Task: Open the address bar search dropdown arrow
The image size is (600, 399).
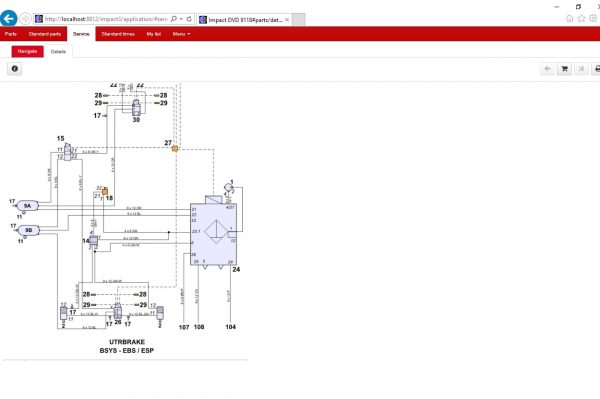Action: point(181,19)
